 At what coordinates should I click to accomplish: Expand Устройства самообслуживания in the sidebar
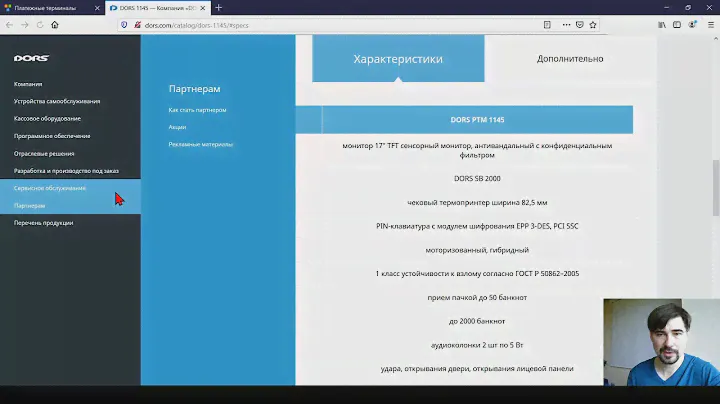57,101
